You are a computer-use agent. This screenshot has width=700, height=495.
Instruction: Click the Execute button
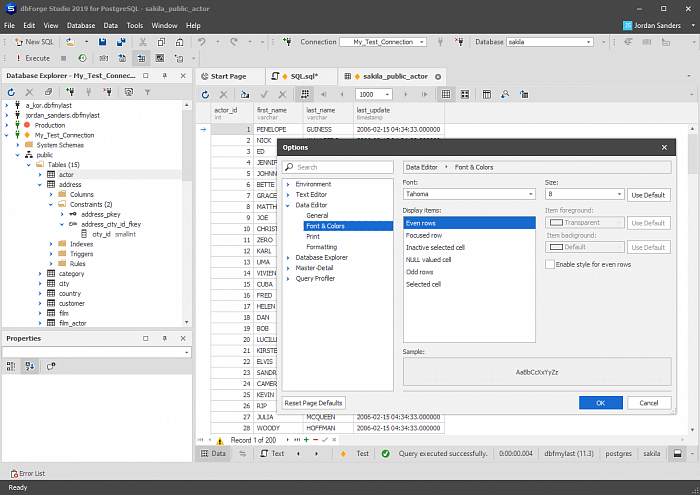33,58
